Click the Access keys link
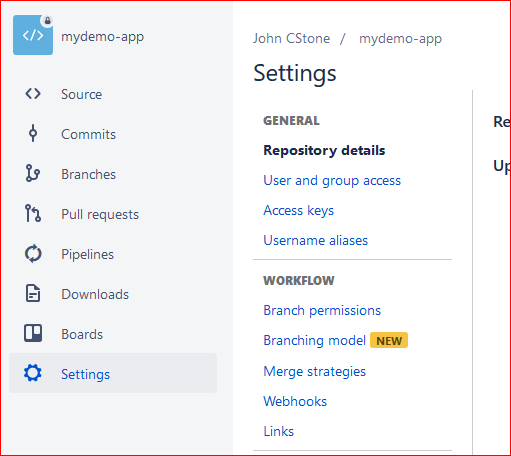 [x=298, y=211]
